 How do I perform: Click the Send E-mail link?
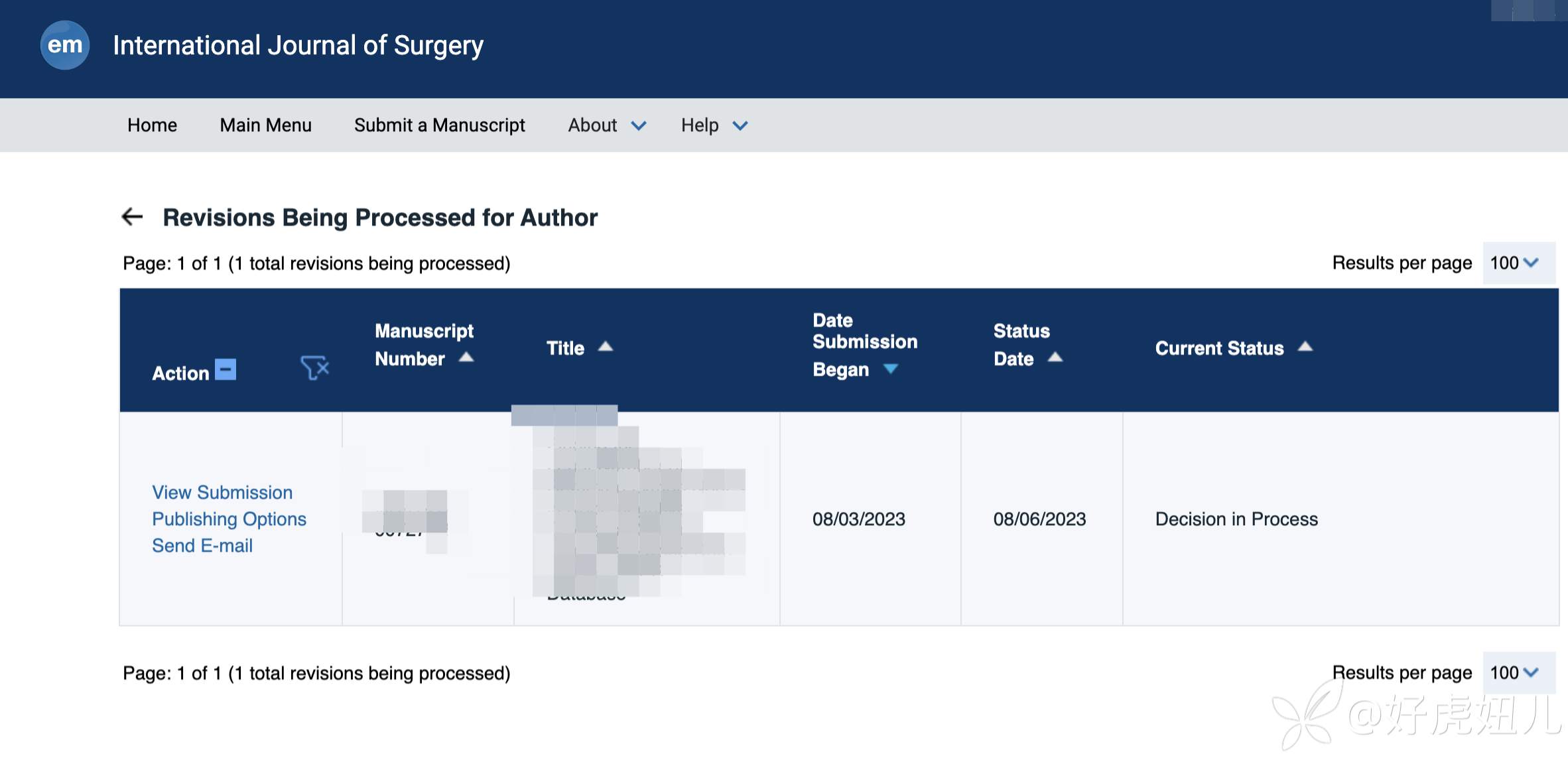click(x=202, y=545)
